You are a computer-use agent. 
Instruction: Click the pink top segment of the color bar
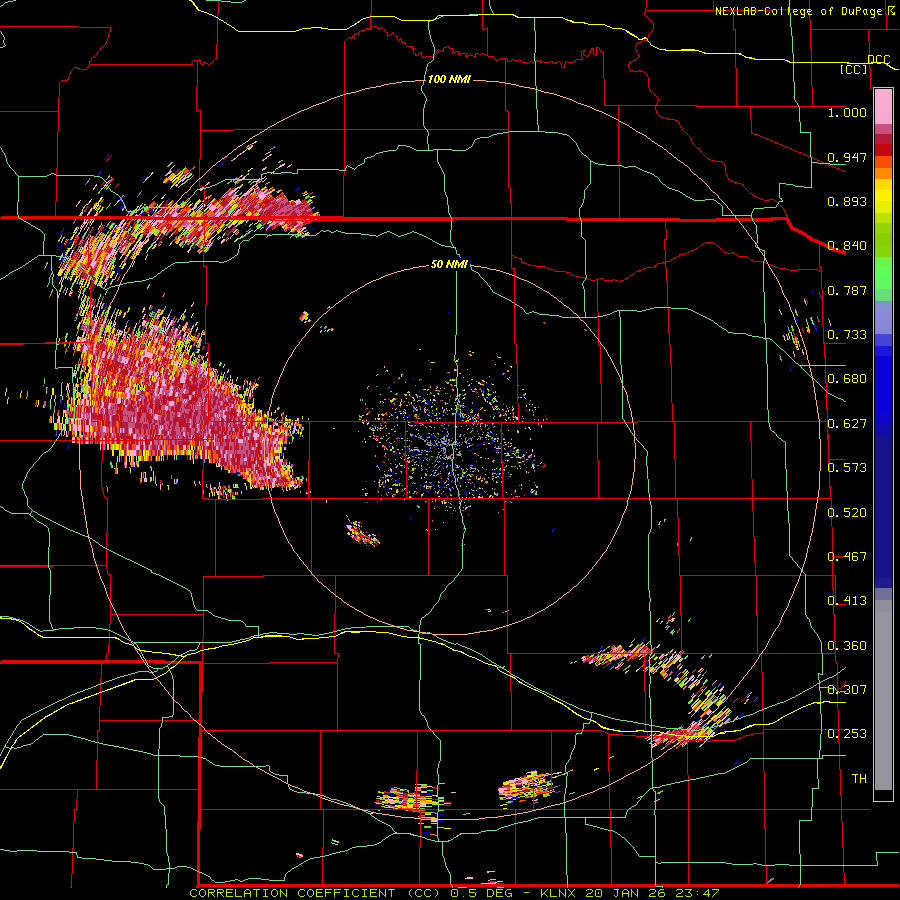tap(883, 107)
